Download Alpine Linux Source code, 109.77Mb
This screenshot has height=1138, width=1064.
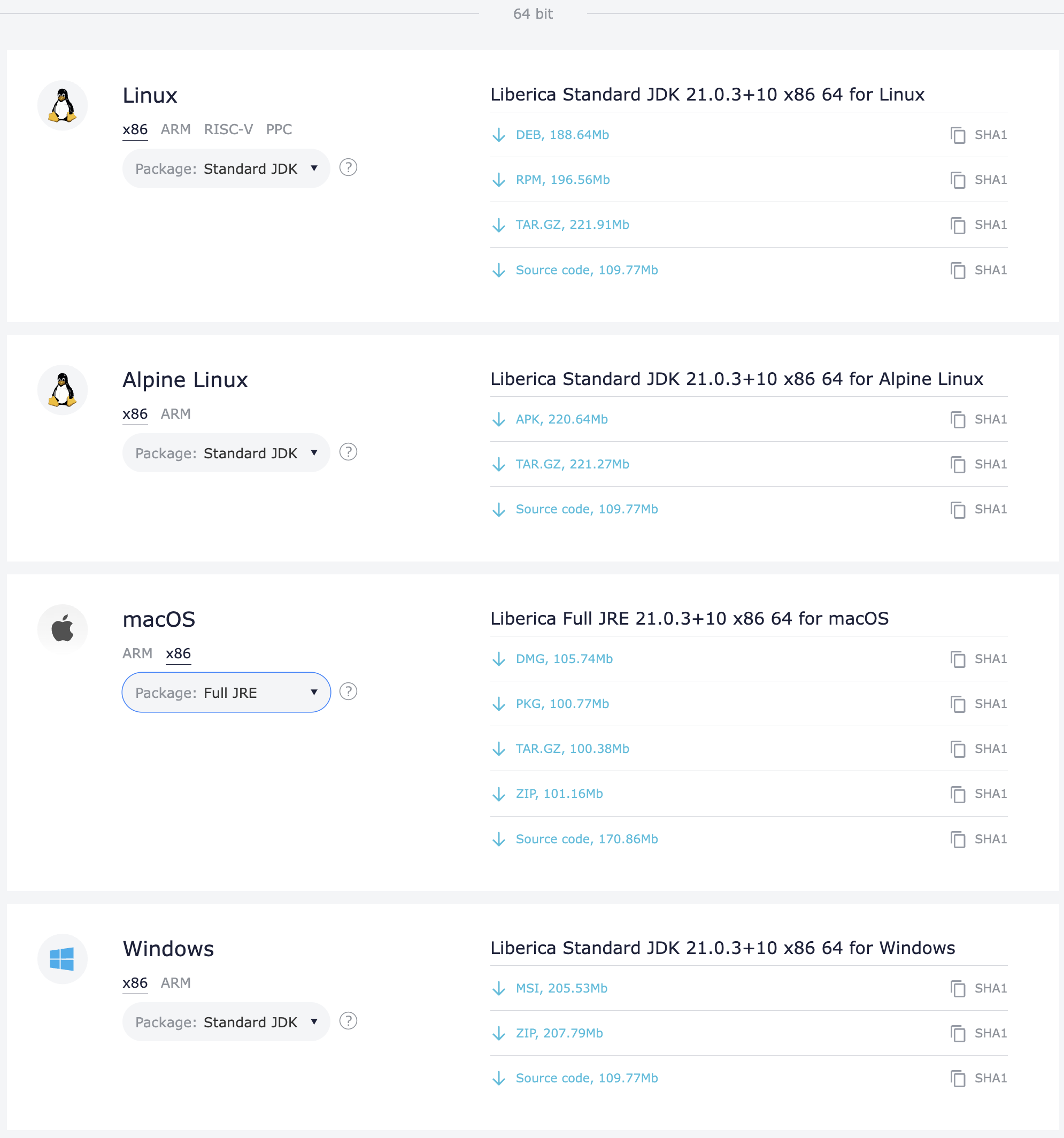575,510
